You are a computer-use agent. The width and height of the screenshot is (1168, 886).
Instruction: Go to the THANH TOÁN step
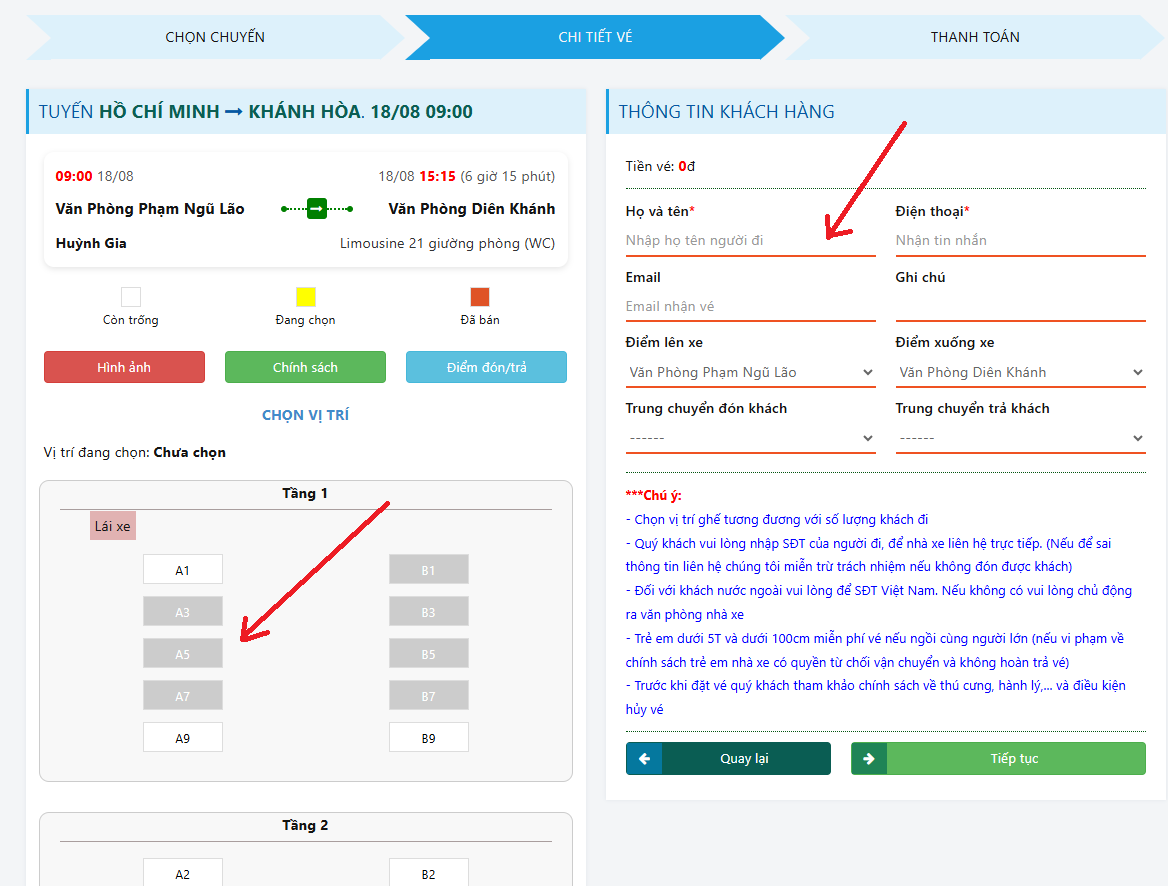pyautogui.click(x=974, y=37)
